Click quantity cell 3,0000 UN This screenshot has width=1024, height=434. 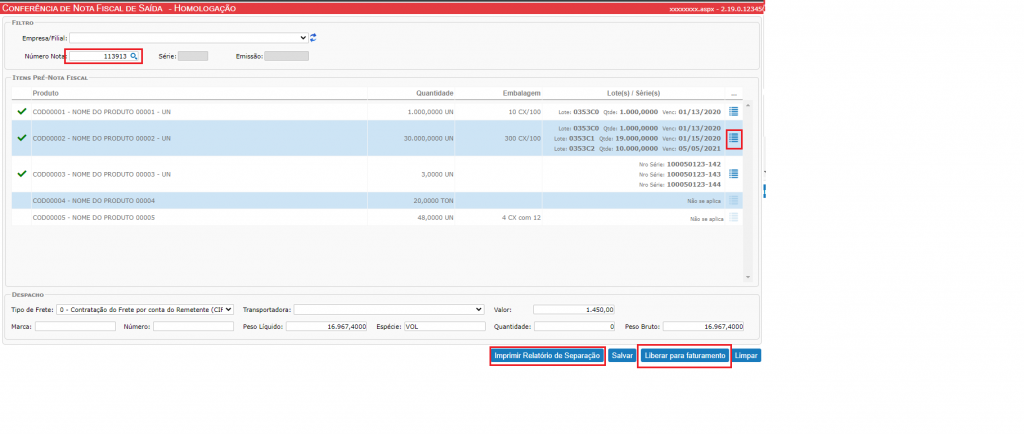436,174
